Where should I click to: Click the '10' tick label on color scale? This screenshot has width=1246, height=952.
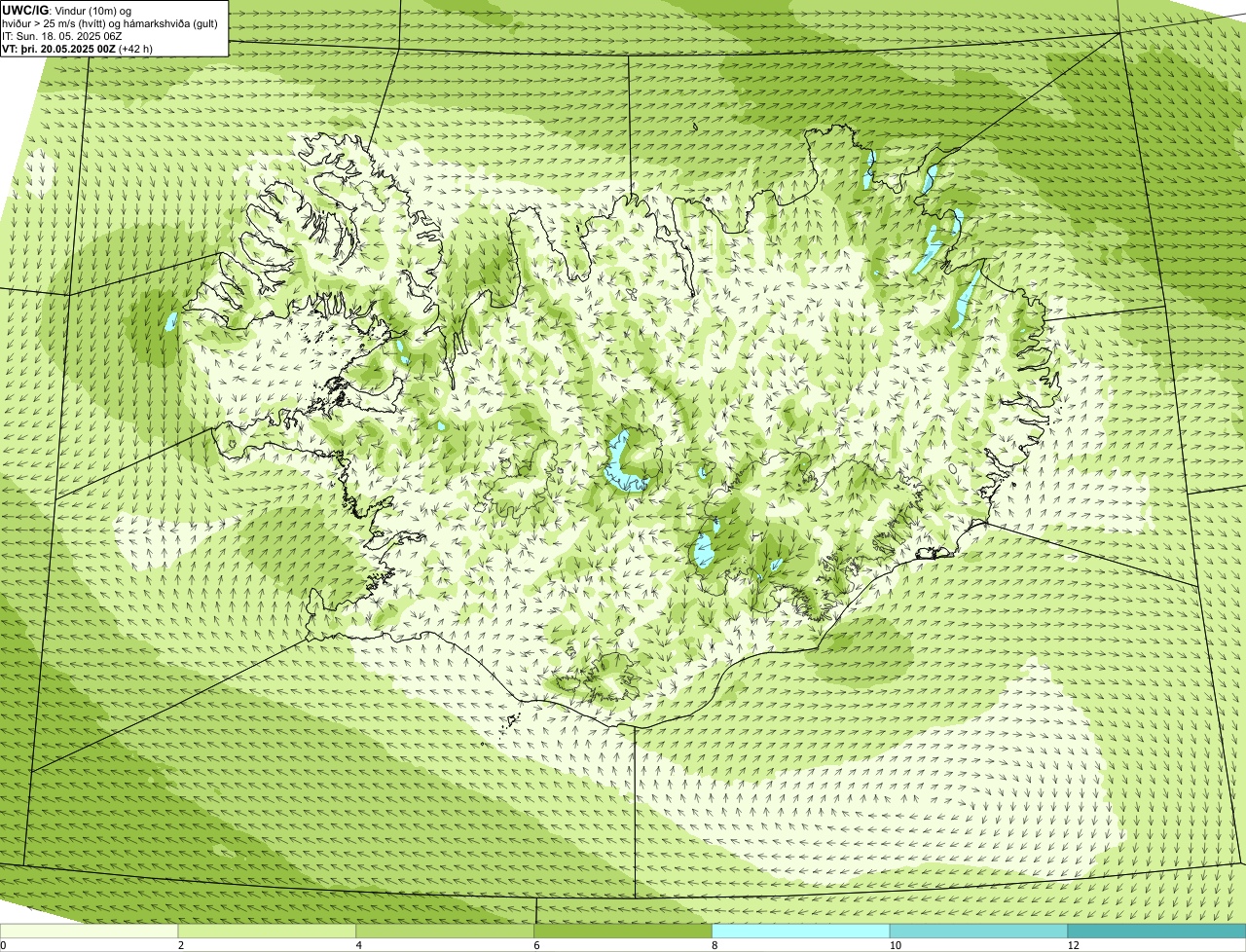point(894,945)
